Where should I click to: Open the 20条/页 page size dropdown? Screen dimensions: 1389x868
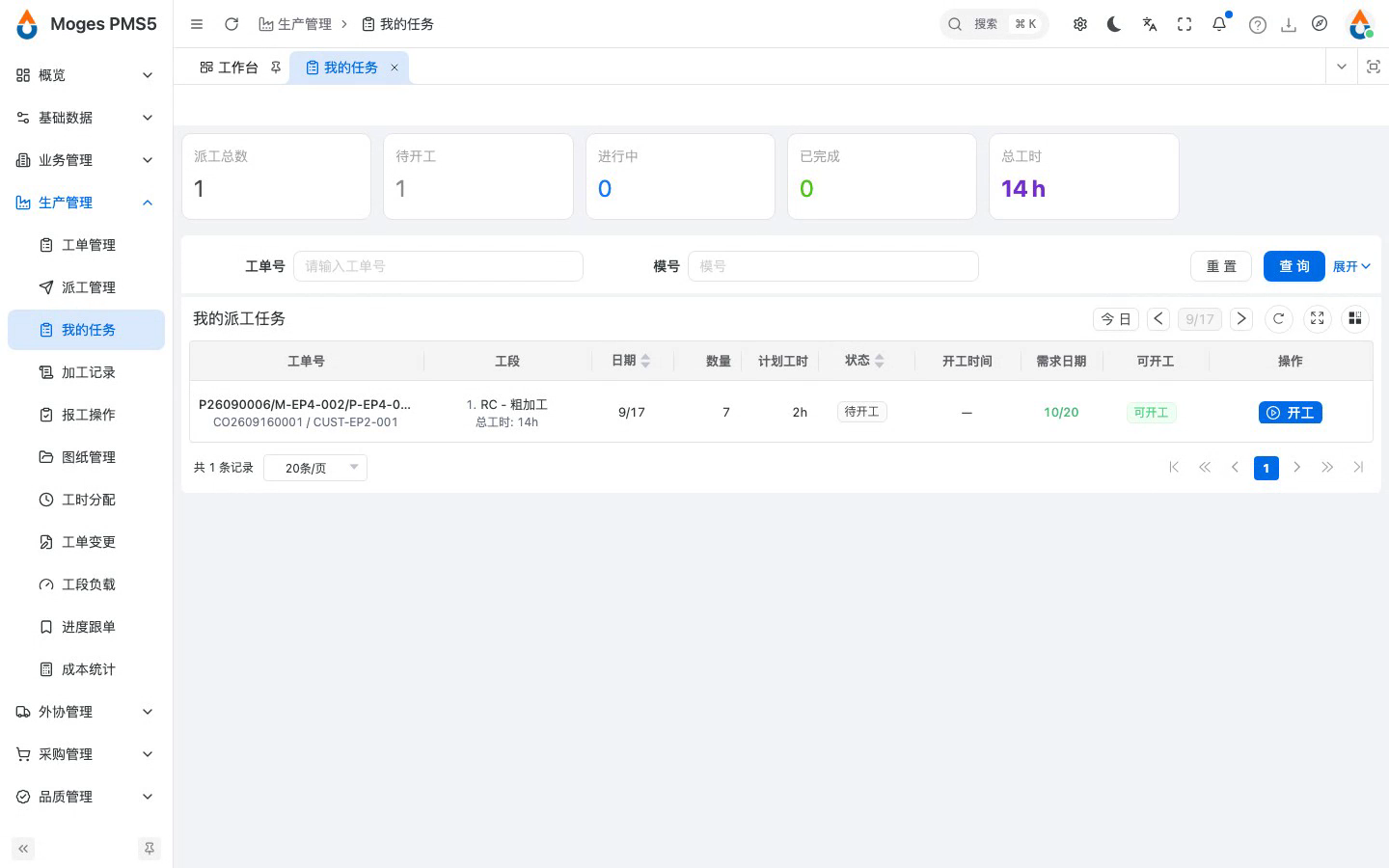315,468
